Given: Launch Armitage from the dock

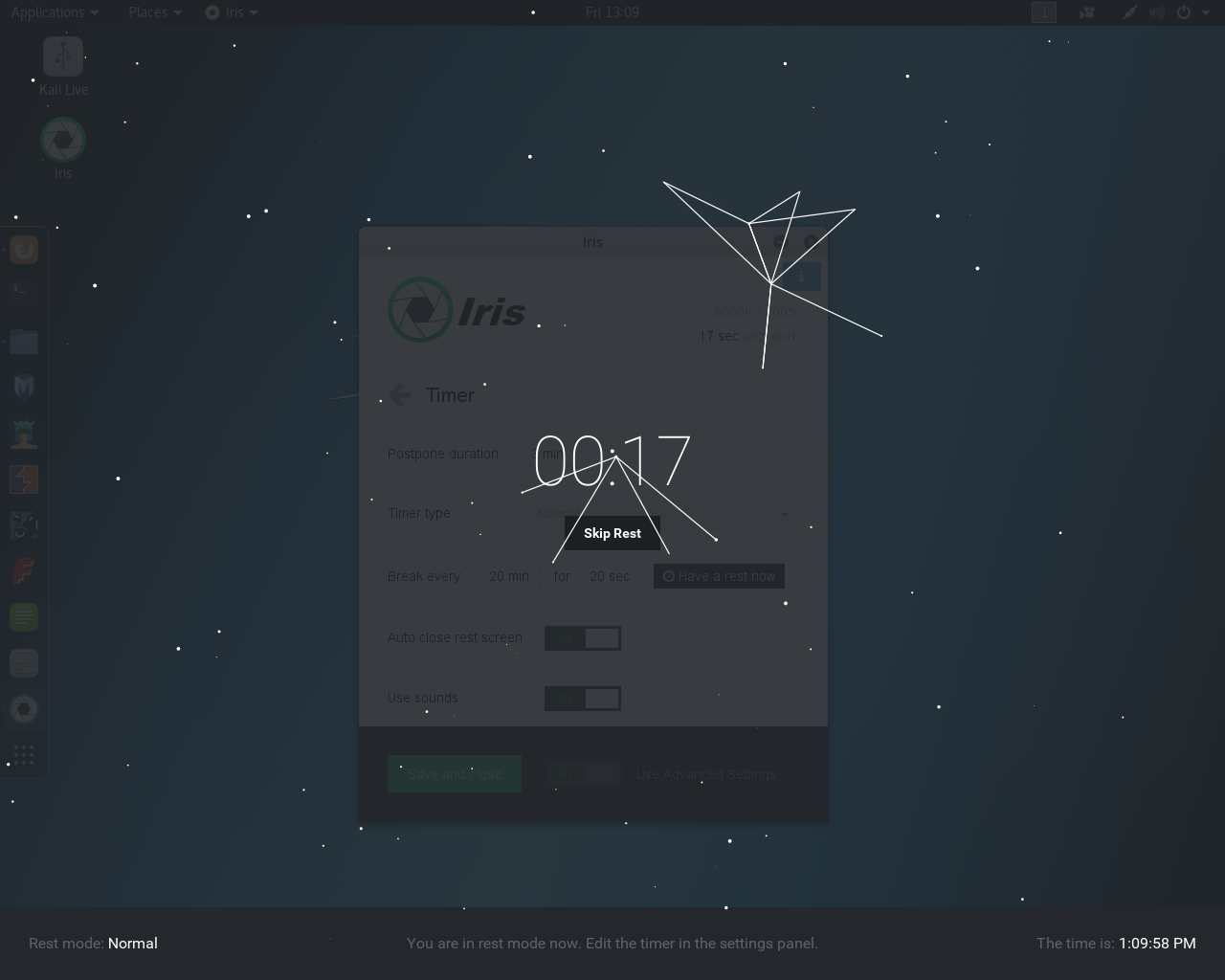Looking at the screenshot, I should [24, 434].
